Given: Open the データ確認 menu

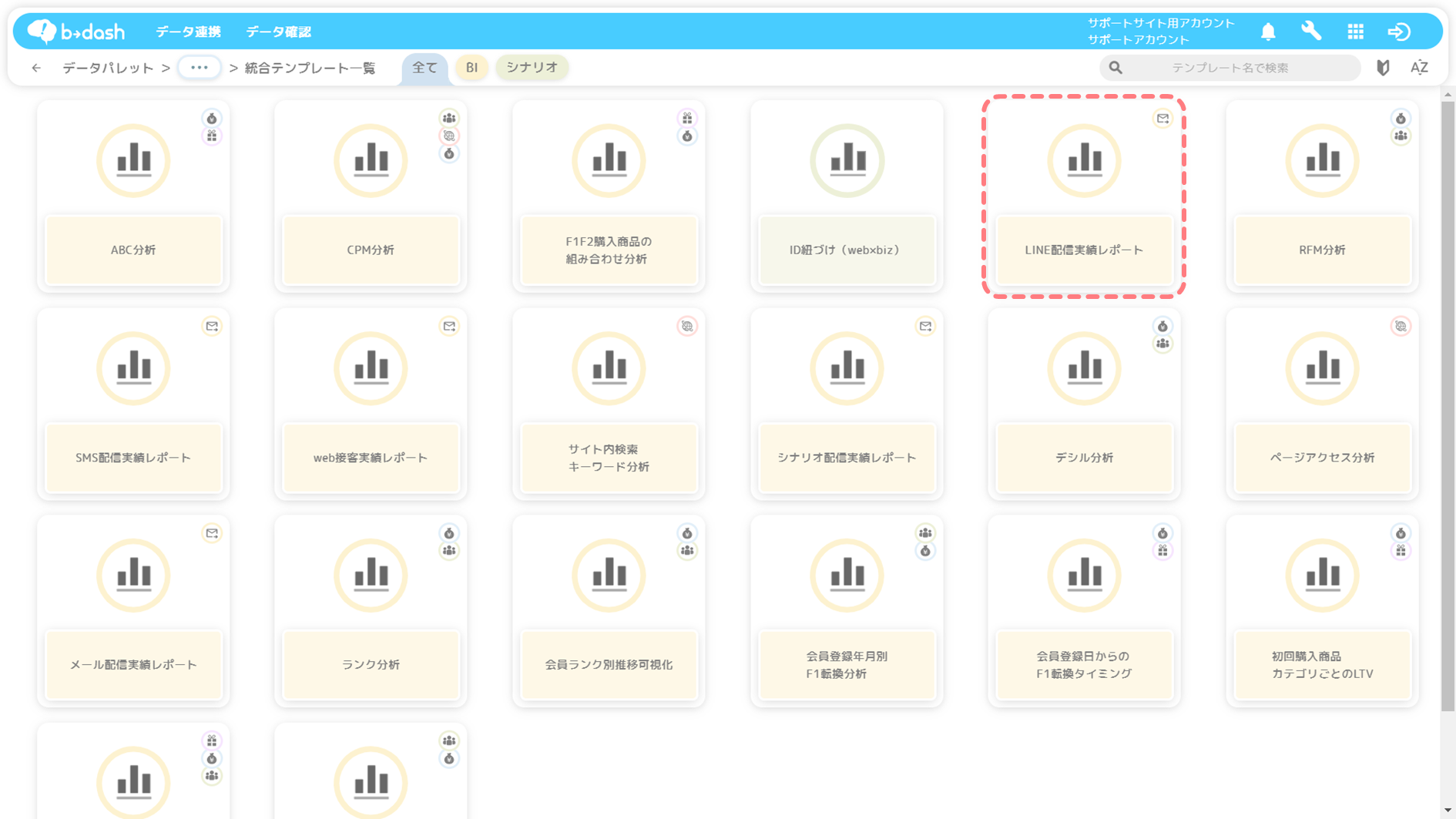Looking at the screenshot, I should [x=278, y=32].
